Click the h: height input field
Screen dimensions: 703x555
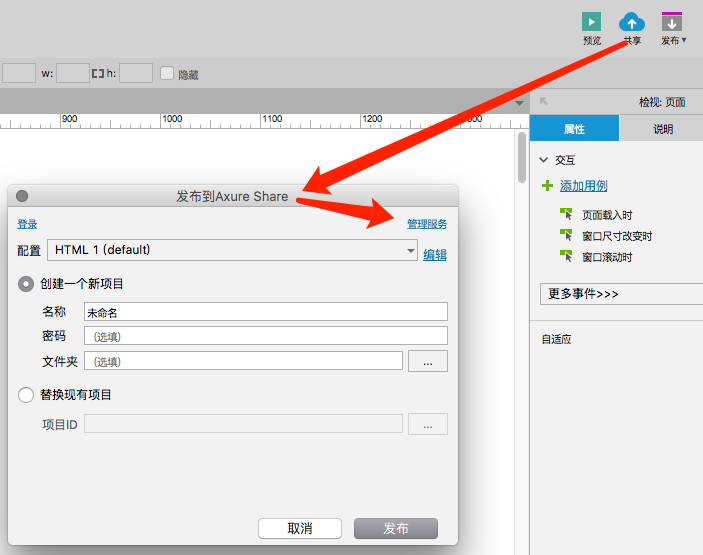(x=136, y=73)
